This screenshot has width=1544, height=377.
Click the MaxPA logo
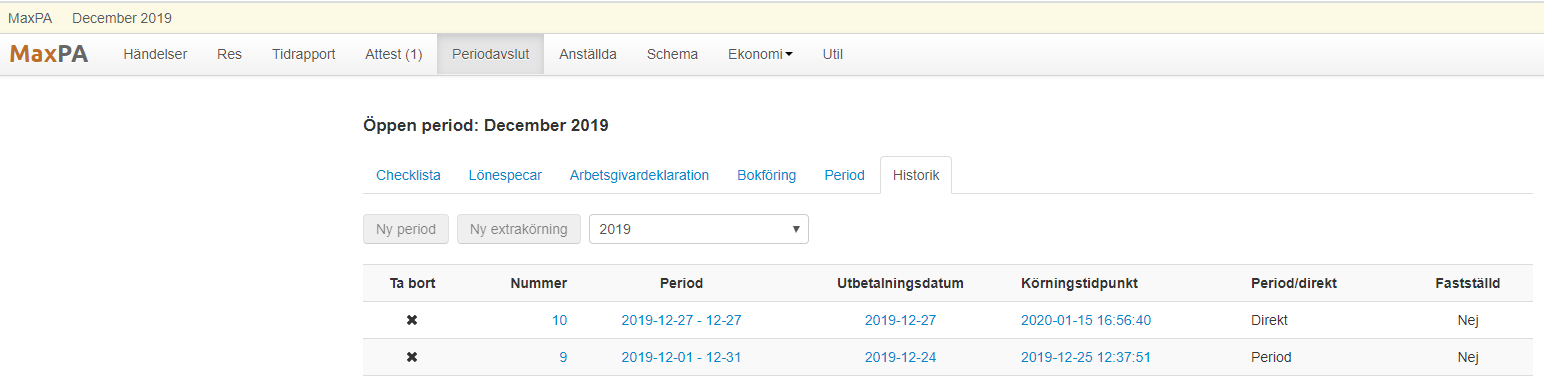49,54
